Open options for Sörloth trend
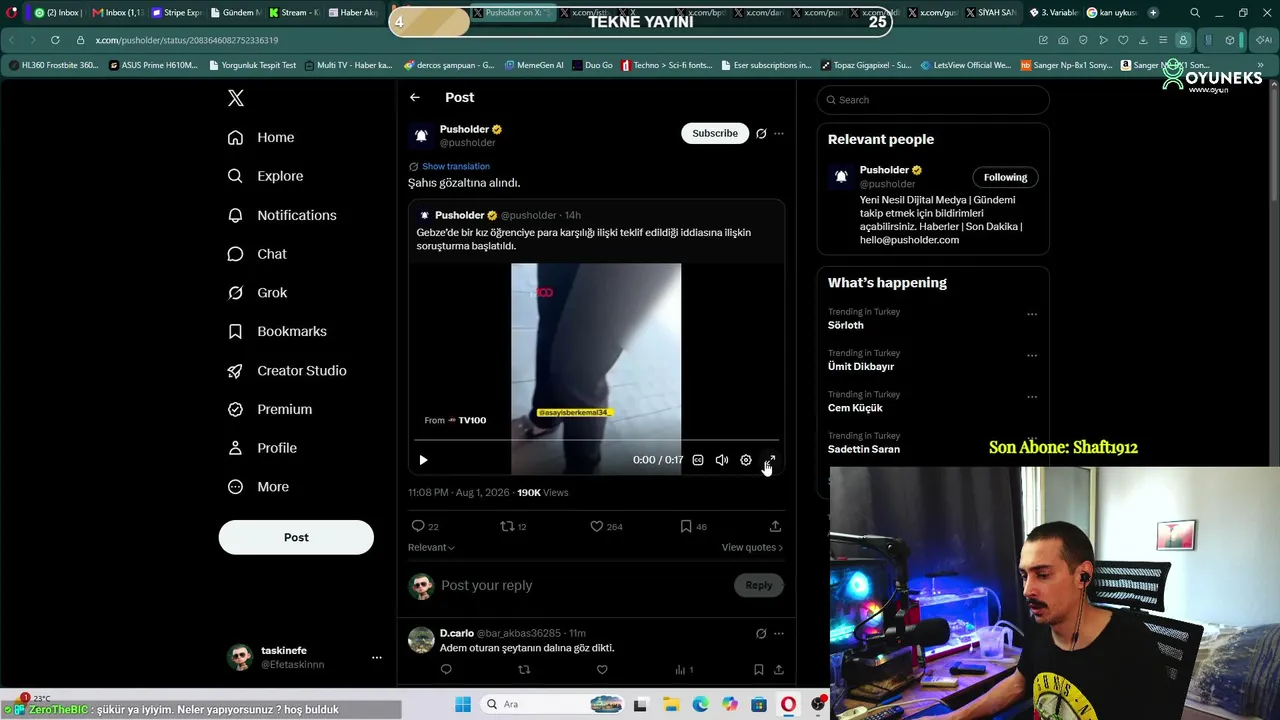This screenshot has width=1280, height=720. 1032,314
